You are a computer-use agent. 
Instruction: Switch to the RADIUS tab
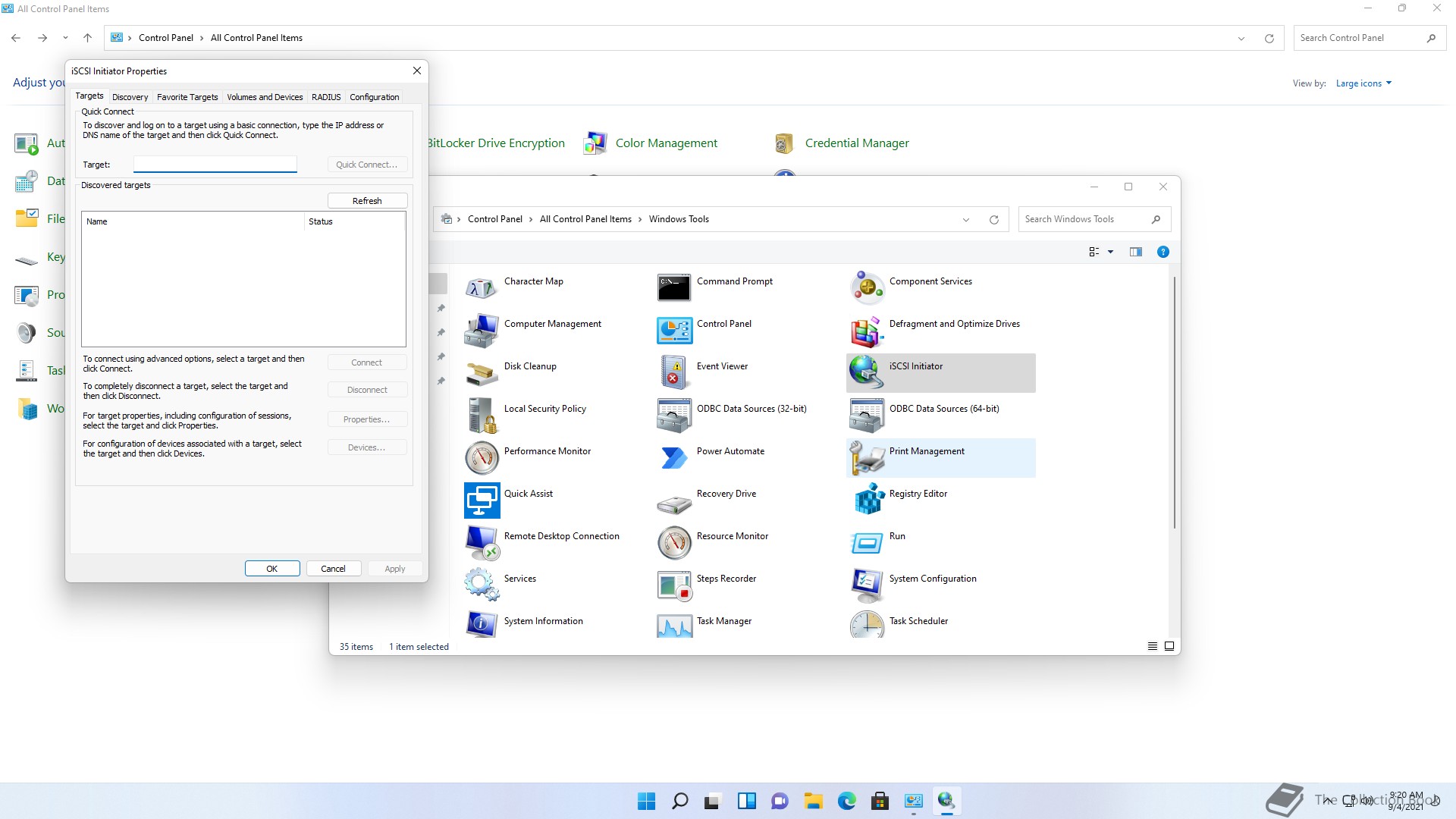point(326,97)
